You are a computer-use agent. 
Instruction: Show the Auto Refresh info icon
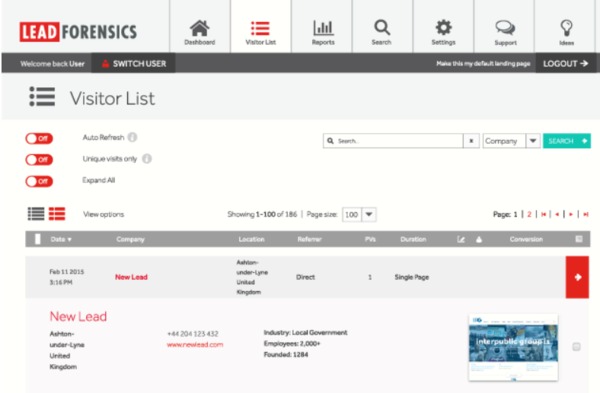(132, 137)
